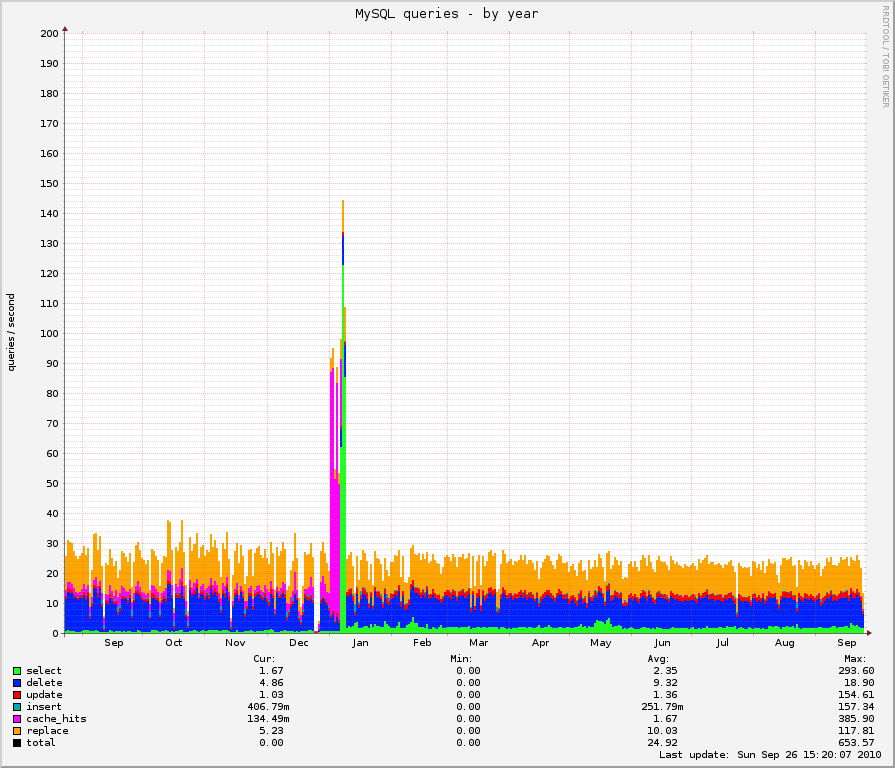Click the 'Cur:' column header

(264, 659)
